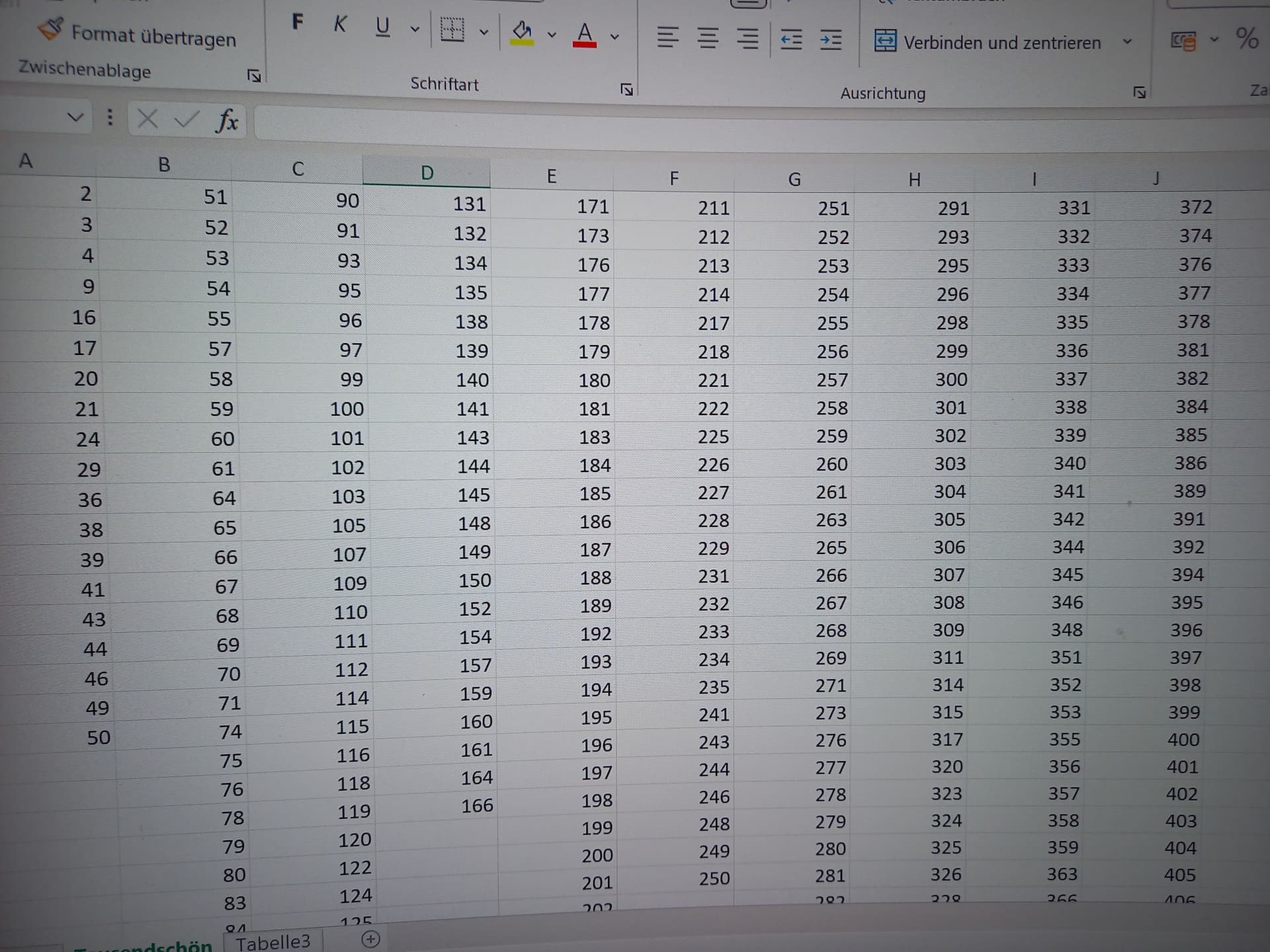Center align text in cell
Image resolution: width=1270 pixels, height=952 pixels.
pyautogui.click(x=708, y=38)
